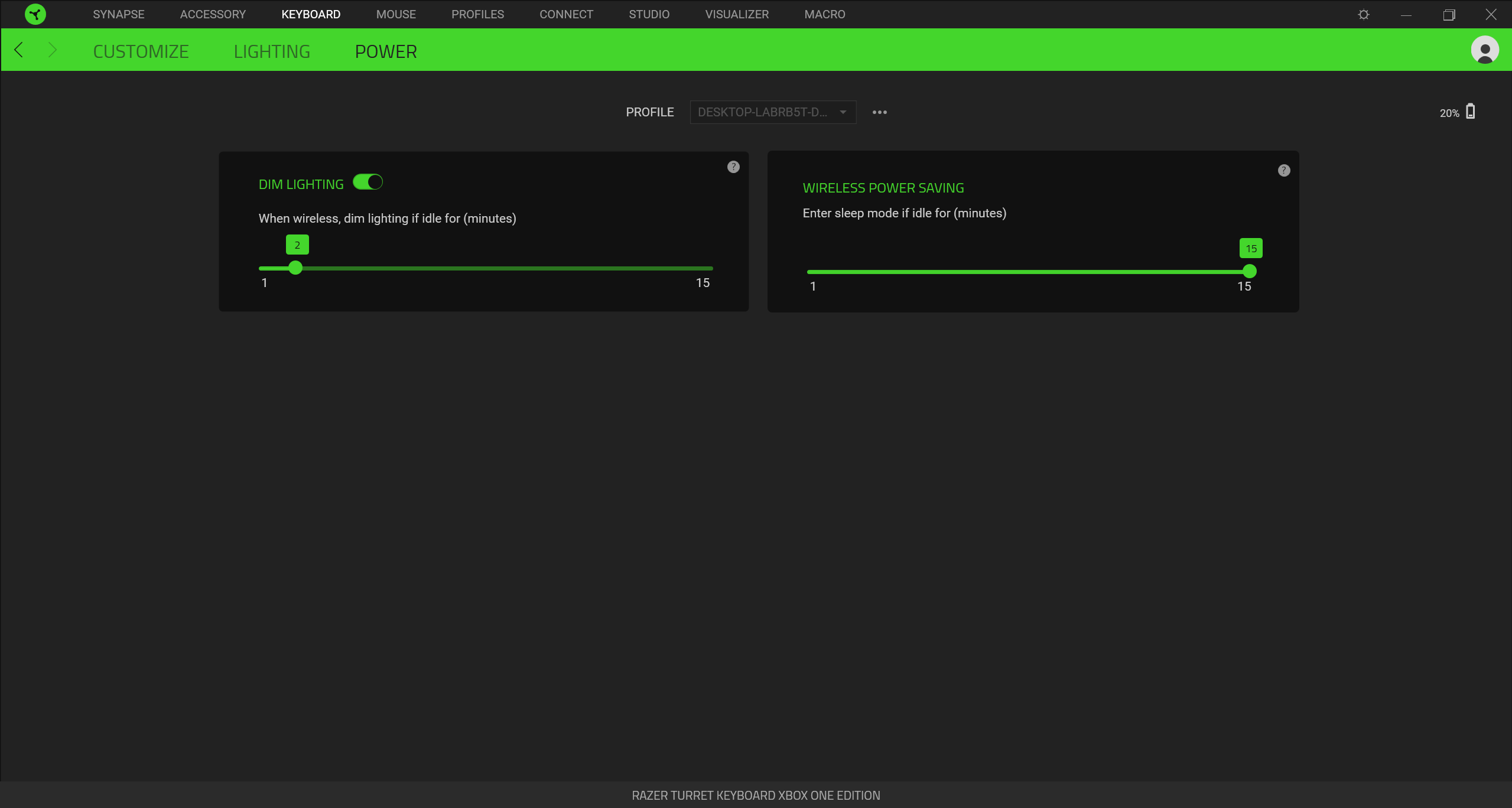1512x808 pixels.
Task: Click the Razer Synapse logo icon
Action: coord(35,14)
